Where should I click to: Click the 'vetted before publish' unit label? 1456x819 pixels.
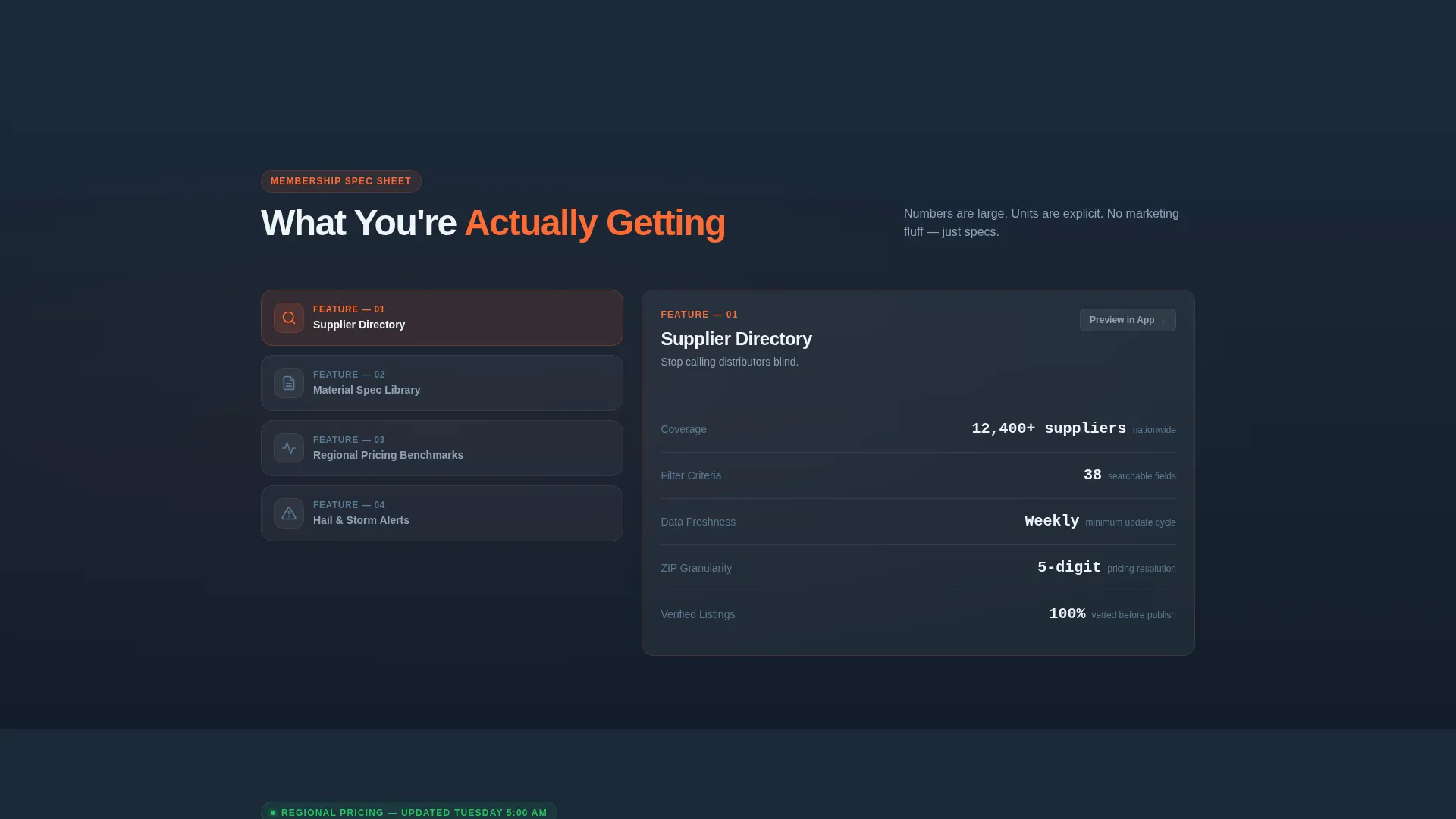(1134, 615)
